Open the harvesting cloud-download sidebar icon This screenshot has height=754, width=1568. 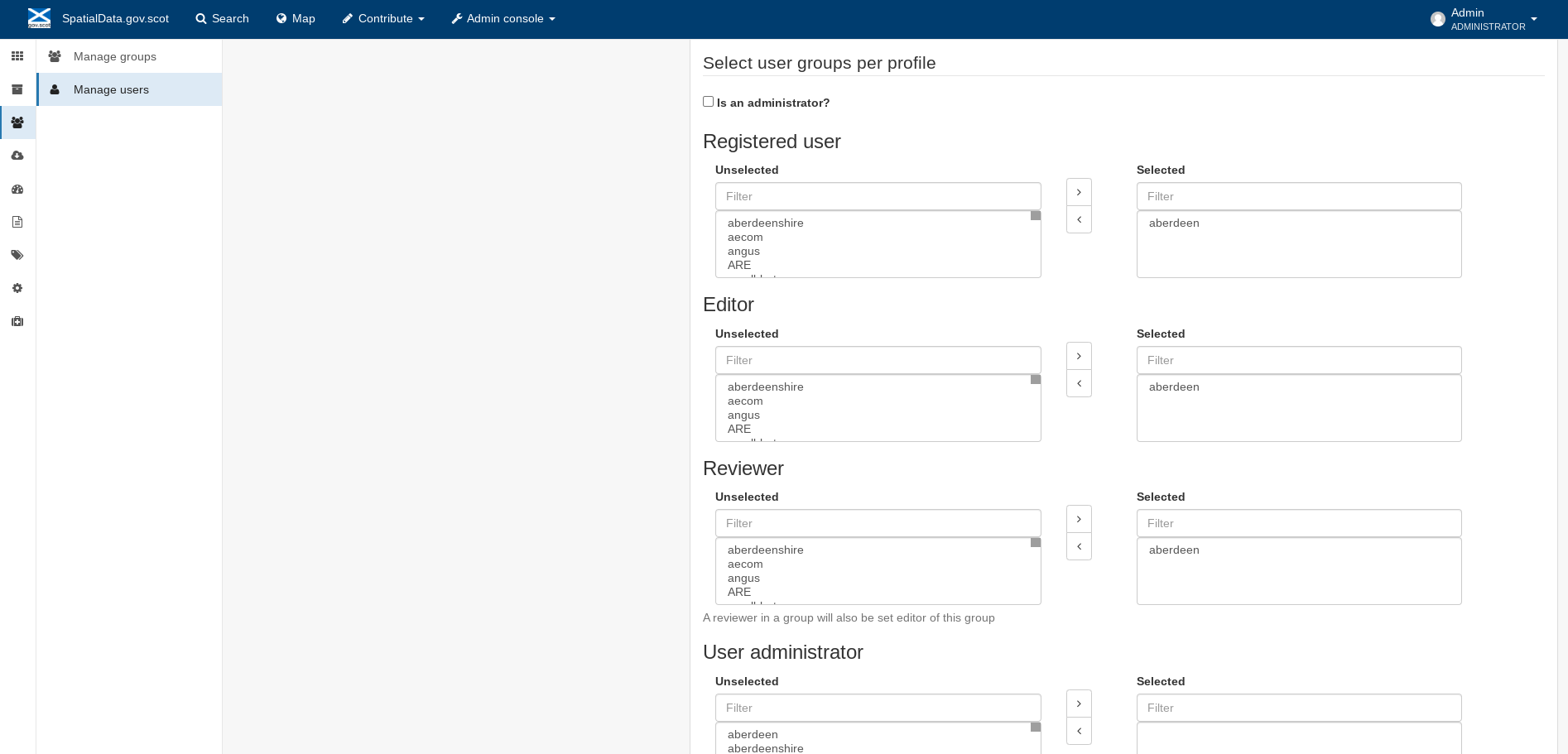tap(17, 156)
